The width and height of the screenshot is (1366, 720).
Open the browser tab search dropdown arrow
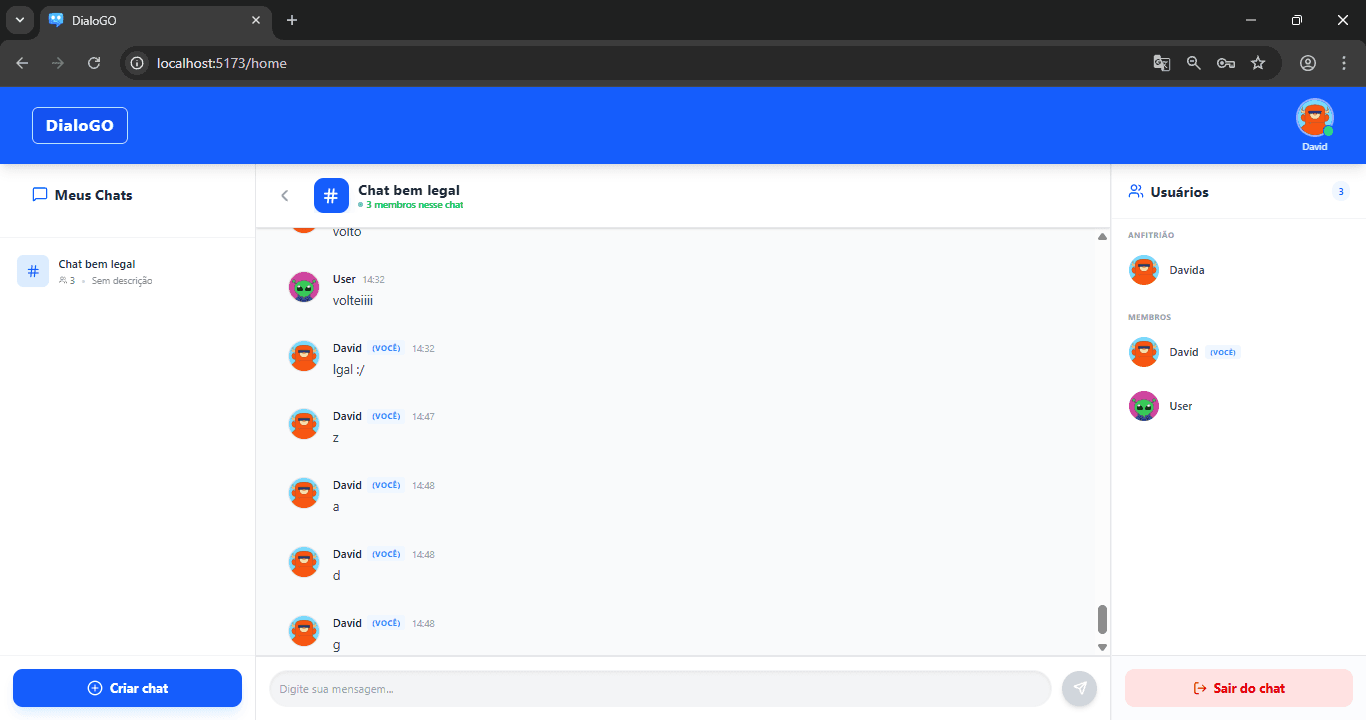pyautogui.click(x=19, y=20)
